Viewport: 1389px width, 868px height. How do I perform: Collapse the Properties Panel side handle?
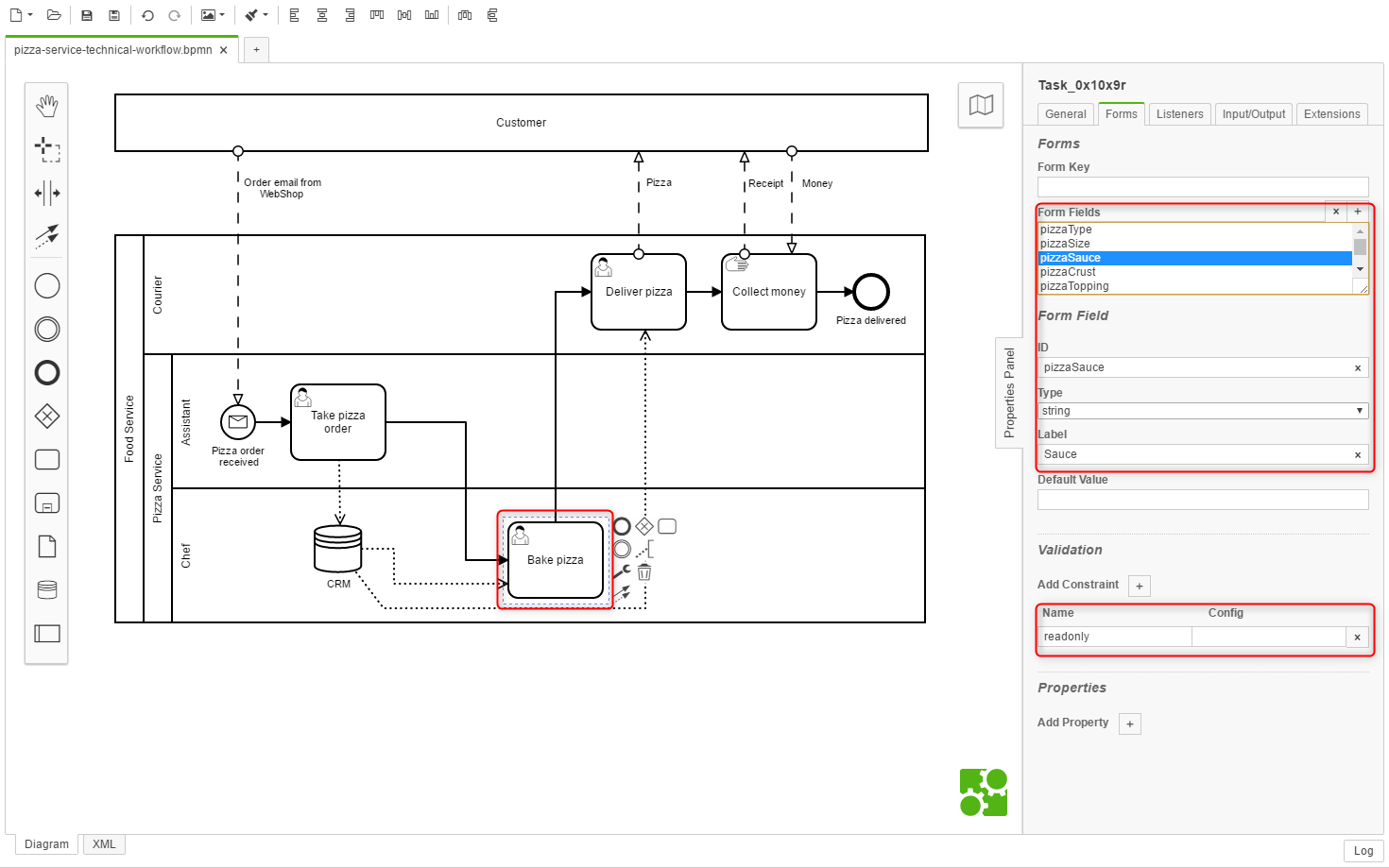coord(1009,392)
